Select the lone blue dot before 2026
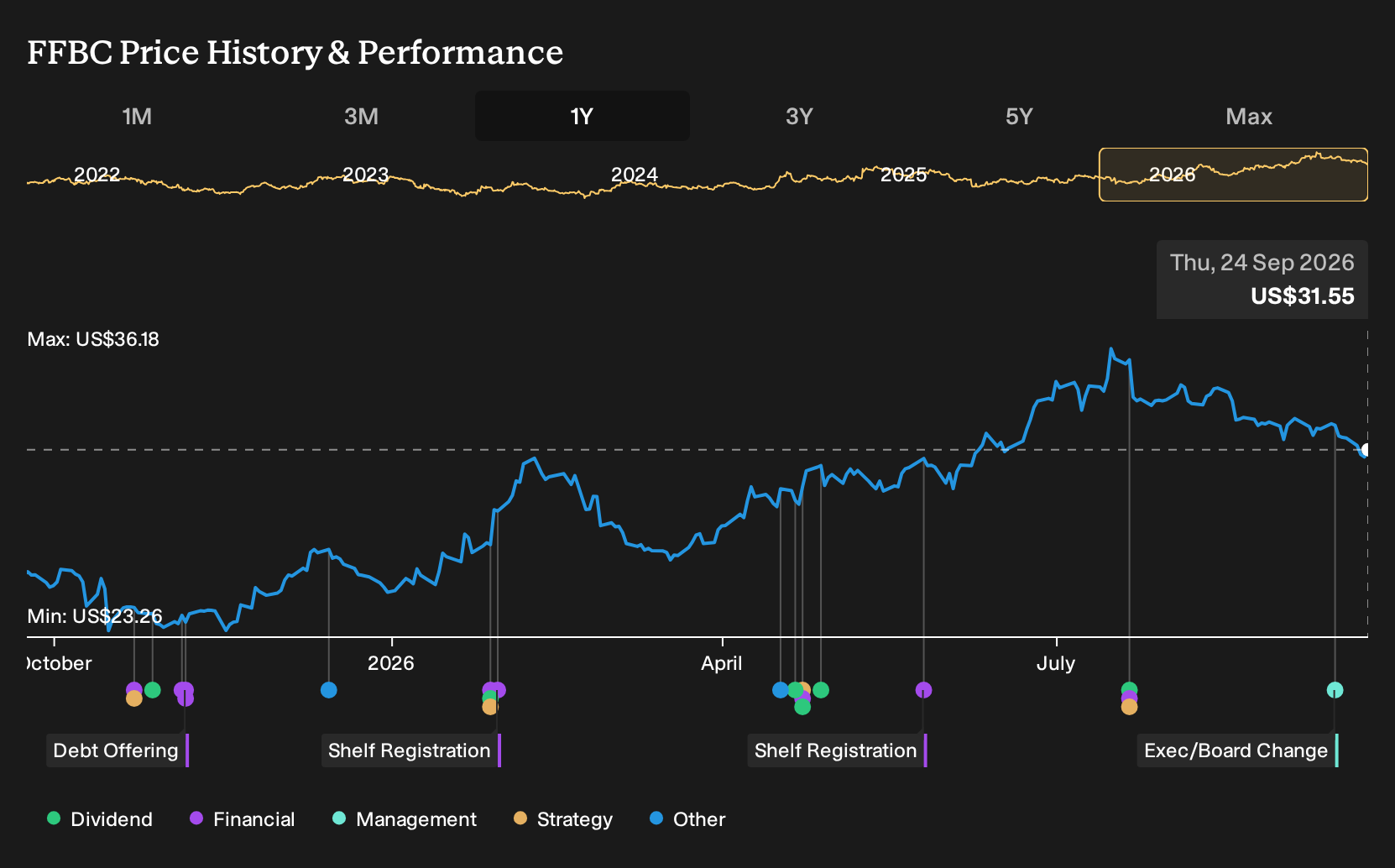The height and width of the screenshot is (868, 1395). 329,690
